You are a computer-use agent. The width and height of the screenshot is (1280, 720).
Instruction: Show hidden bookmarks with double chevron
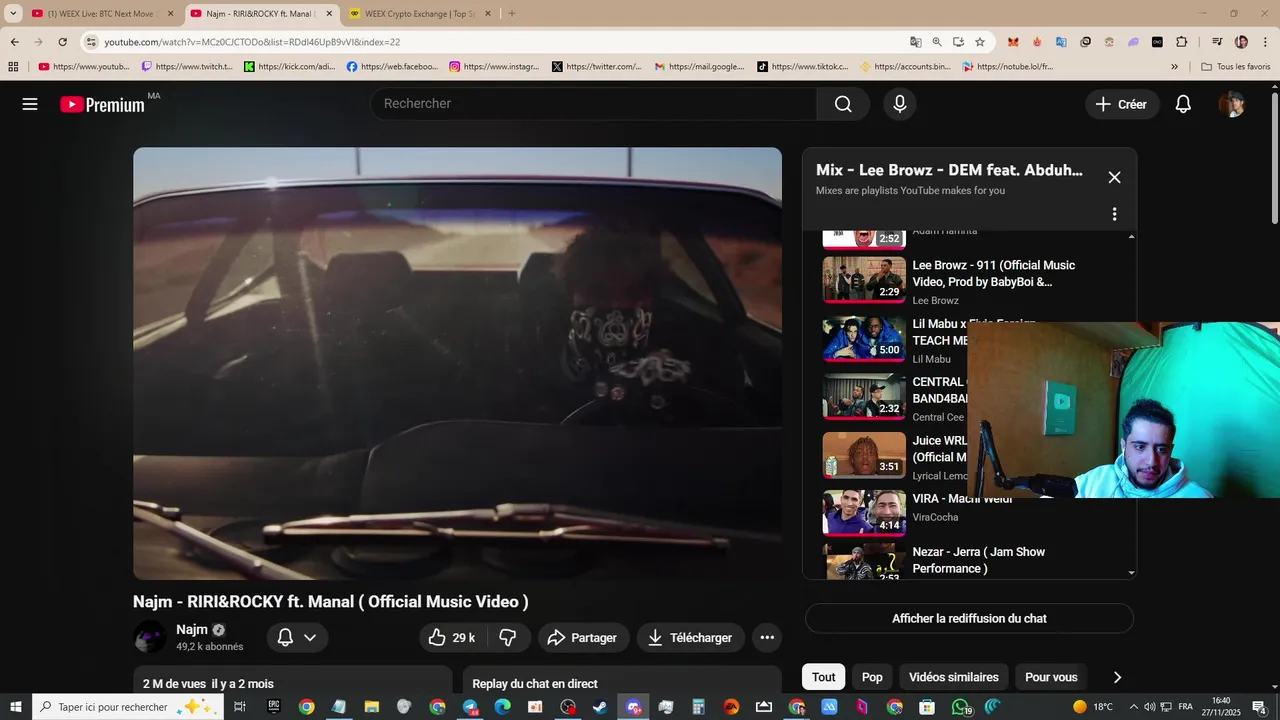tap(1174, 67)
